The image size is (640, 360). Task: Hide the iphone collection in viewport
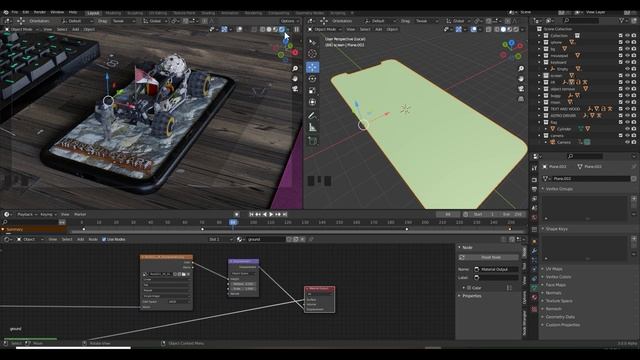pos(627,42)
